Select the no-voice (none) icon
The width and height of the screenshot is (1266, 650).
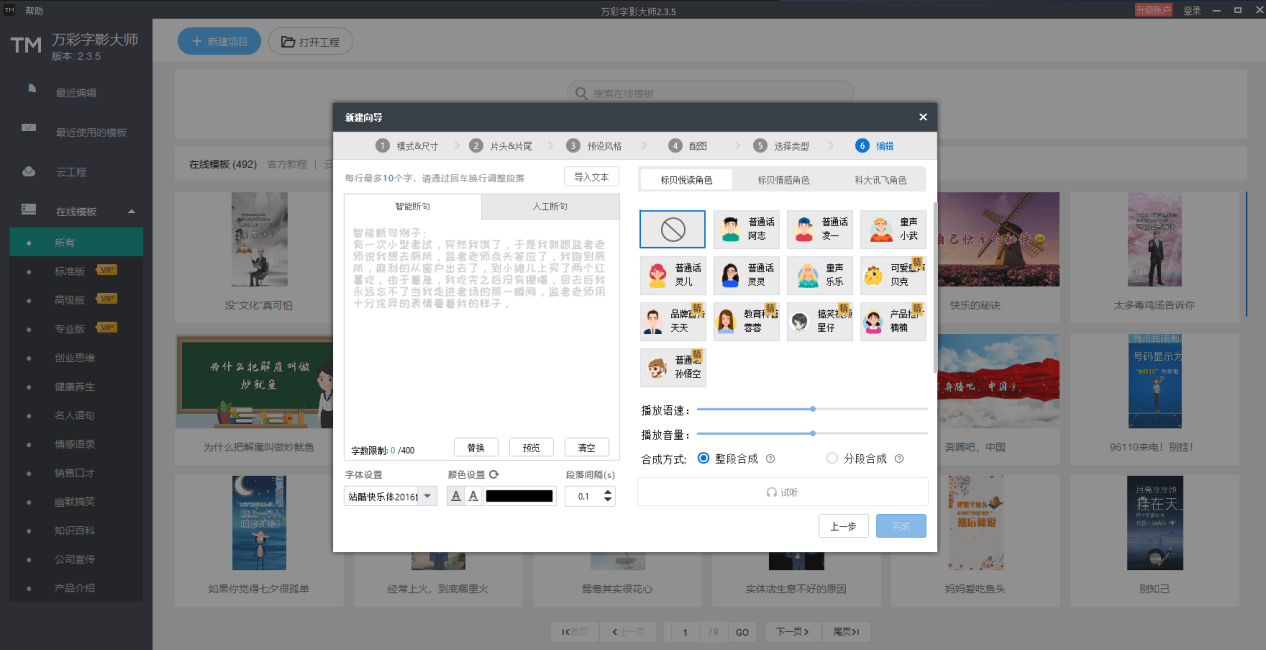pyautogui.click(x=673, y=229)
